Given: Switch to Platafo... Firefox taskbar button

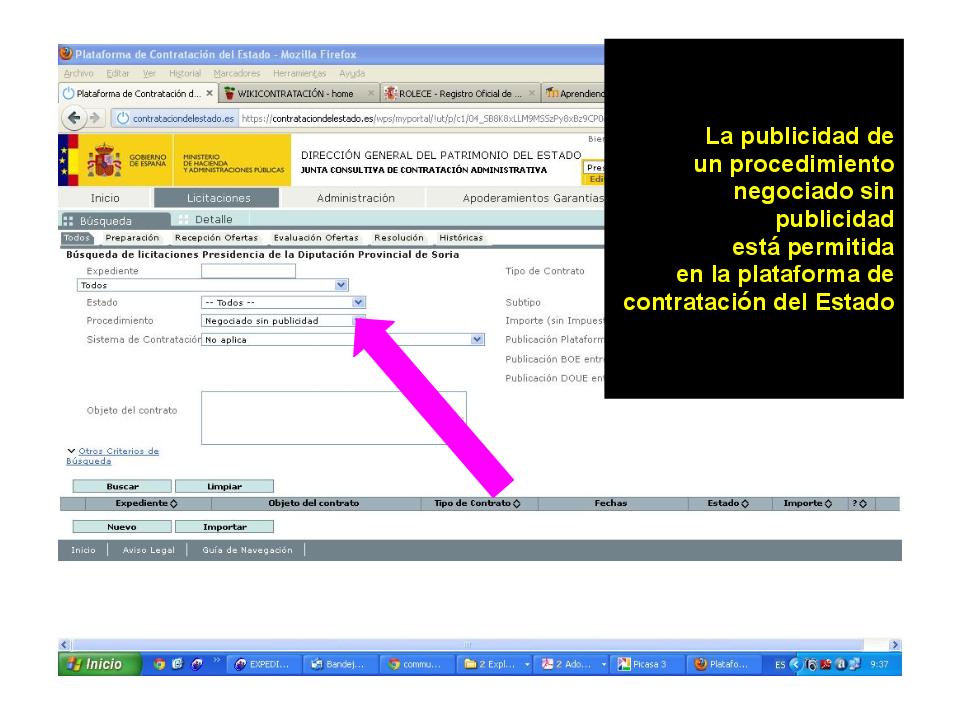Looking at the screenshot, I should [x=724, y=664].
